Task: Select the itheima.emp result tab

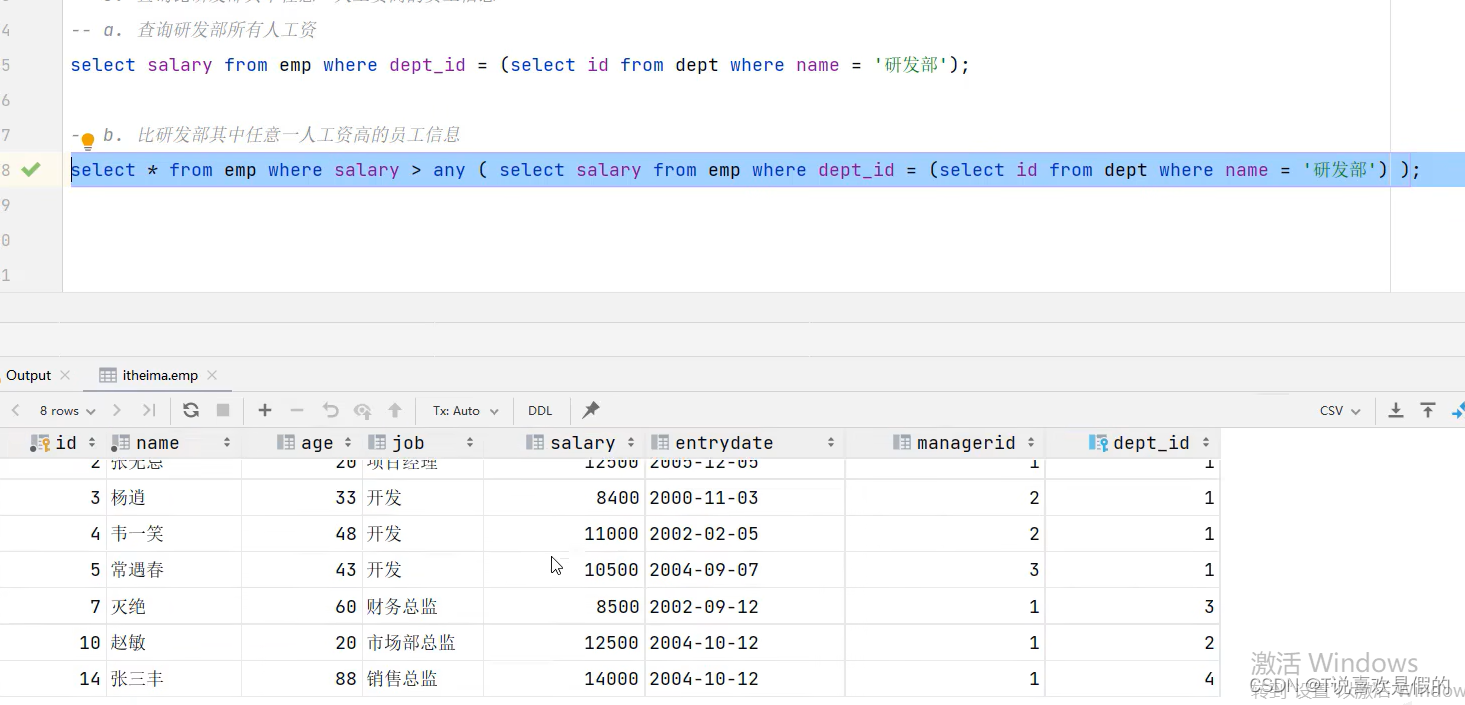Action: pyautogui.click(x=160, y=375)
